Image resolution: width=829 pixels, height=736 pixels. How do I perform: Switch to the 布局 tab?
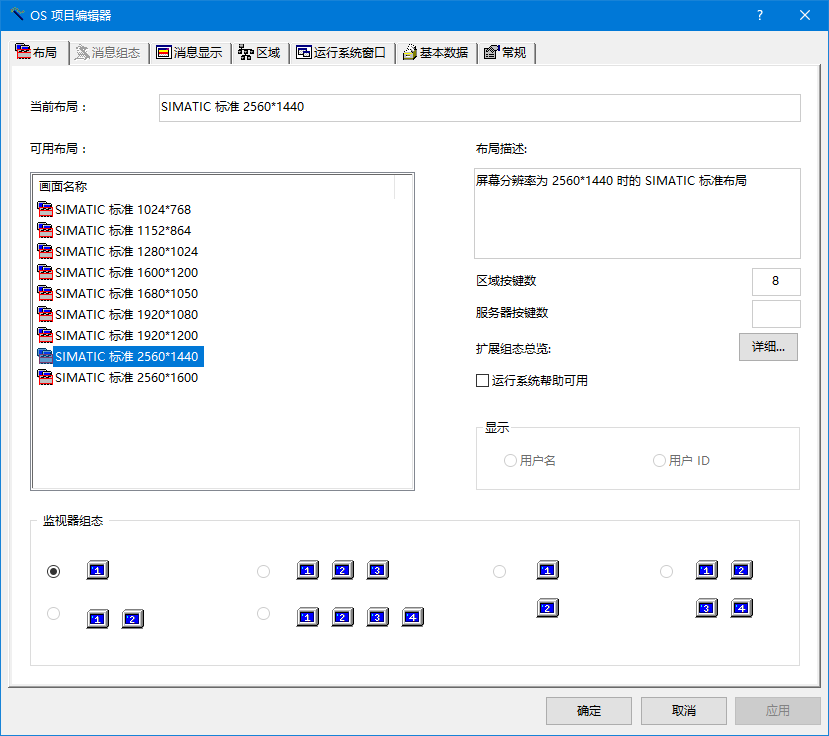coord(37,52)
